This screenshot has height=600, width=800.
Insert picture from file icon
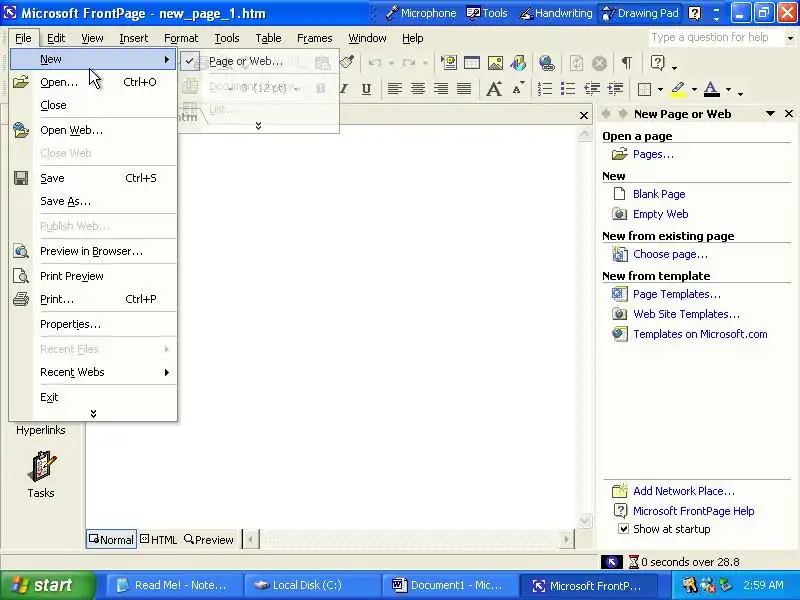495,63
